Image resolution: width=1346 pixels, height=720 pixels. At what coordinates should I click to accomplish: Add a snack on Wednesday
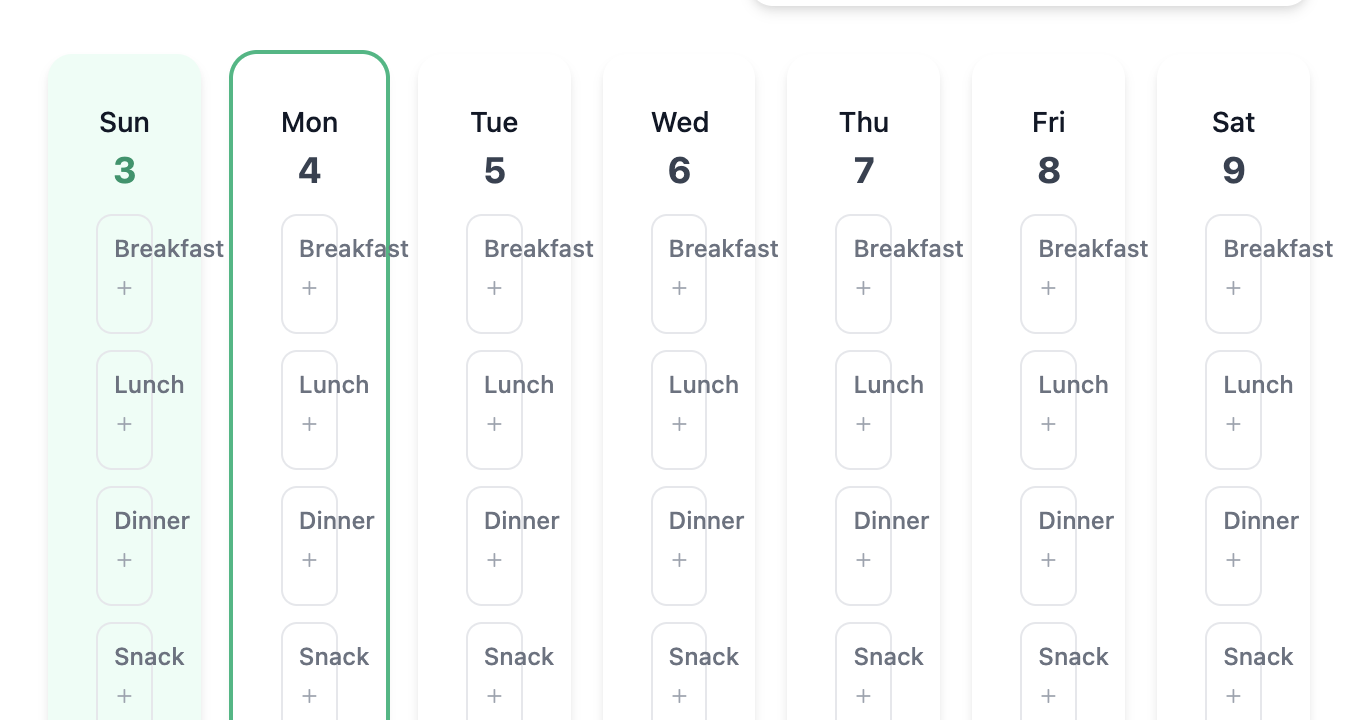(679, 696)
